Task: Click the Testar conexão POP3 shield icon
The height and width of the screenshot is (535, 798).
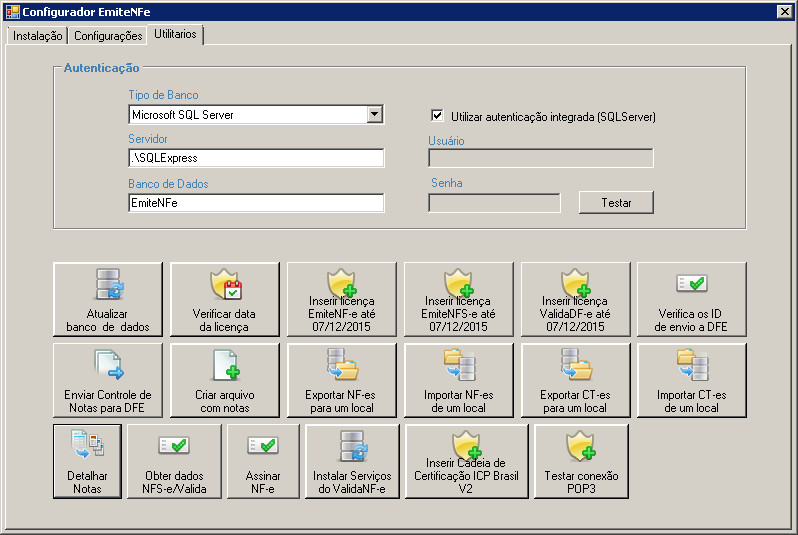Action: tap(581, 446)
